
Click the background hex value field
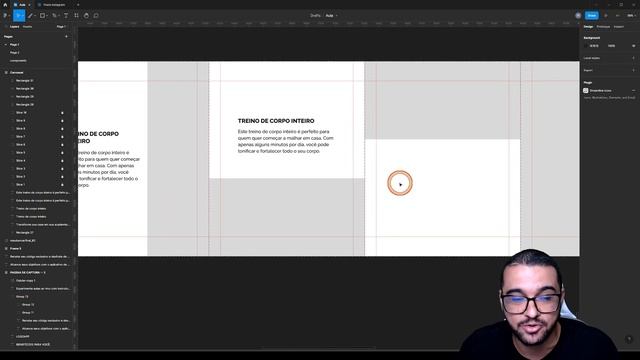(x=594, y=46)
